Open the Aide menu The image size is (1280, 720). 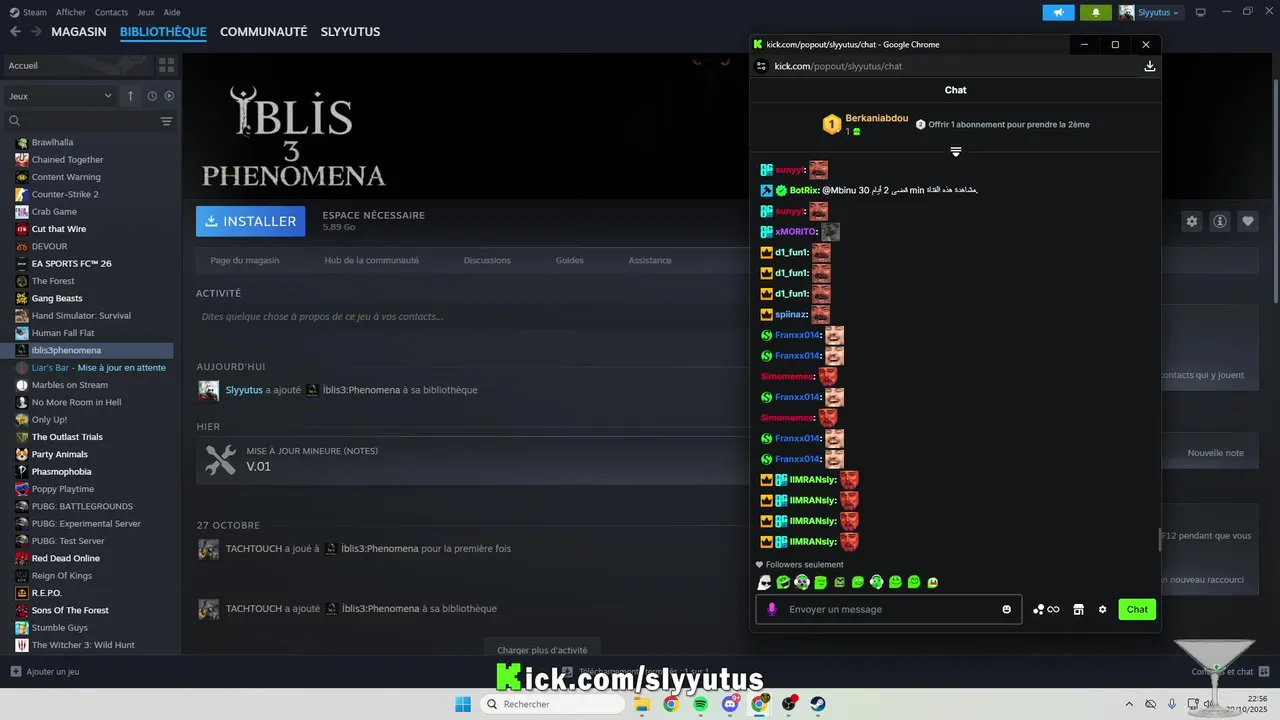point(172,12)
